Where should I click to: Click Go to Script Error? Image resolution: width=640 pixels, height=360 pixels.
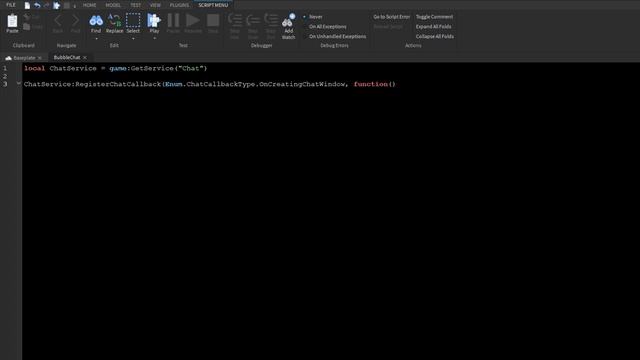(x=391, y=17)
